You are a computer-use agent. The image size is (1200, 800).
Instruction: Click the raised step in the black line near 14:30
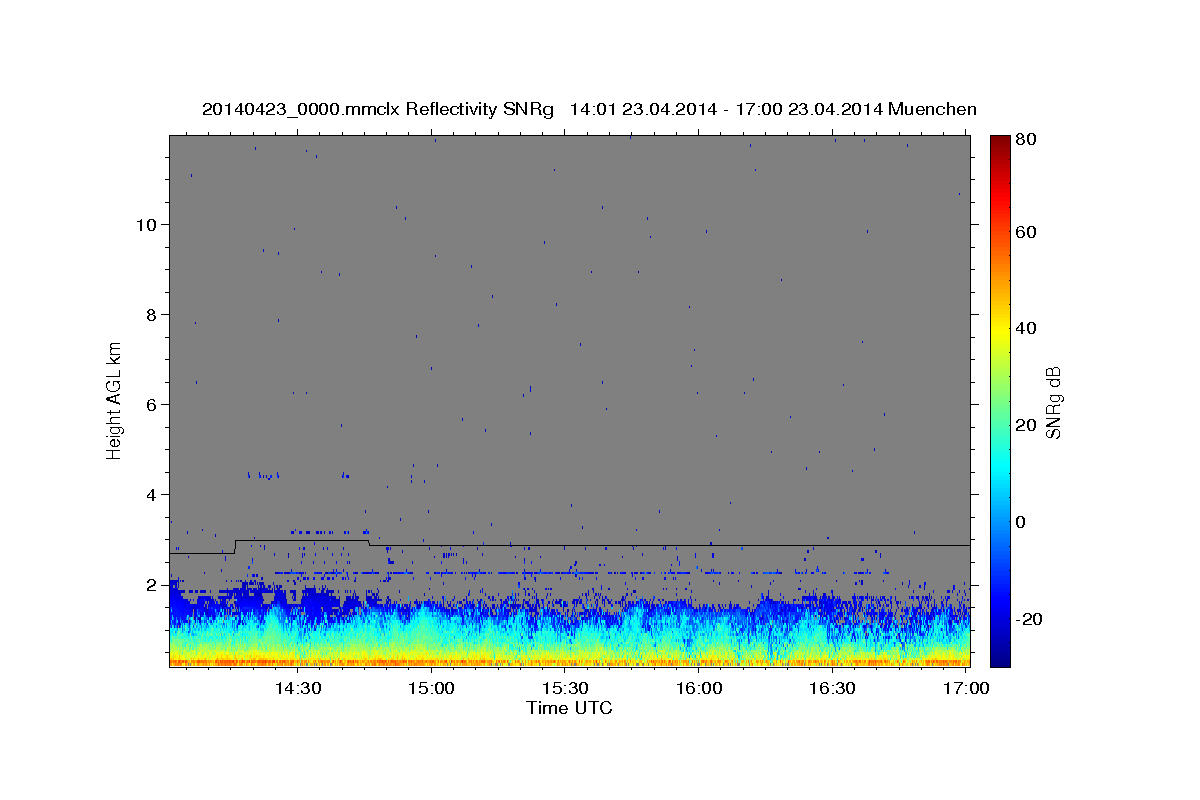[x=301, y=540]
